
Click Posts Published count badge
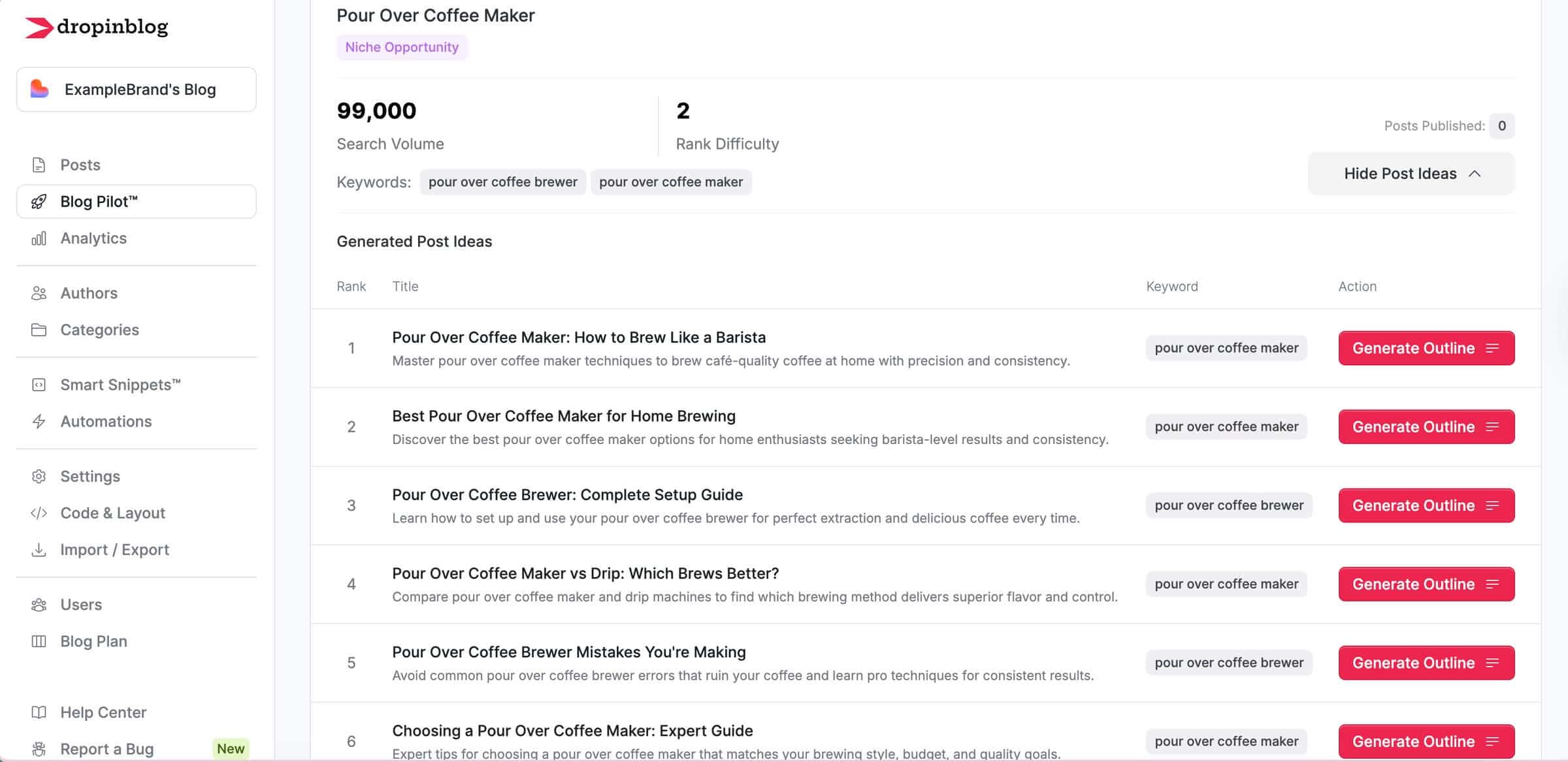(1502, 125)
